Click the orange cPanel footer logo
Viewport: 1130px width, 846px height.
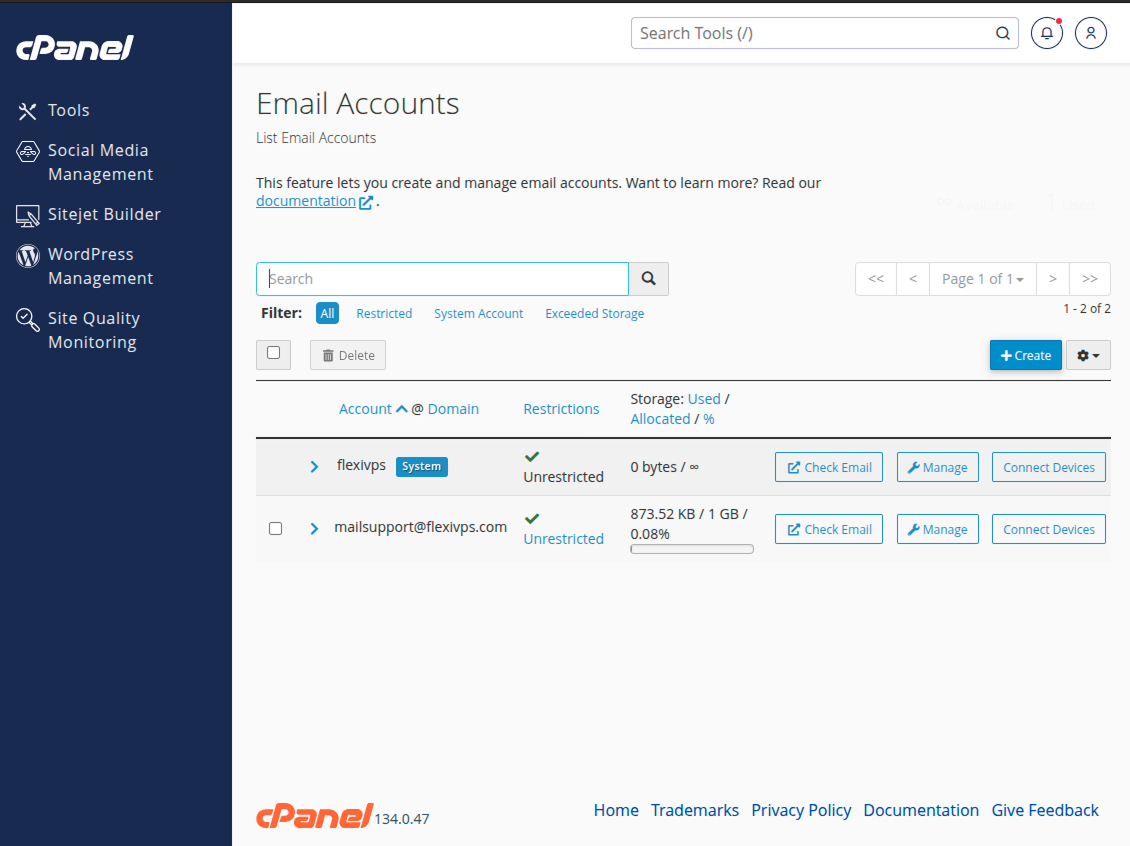pos(314,816)
